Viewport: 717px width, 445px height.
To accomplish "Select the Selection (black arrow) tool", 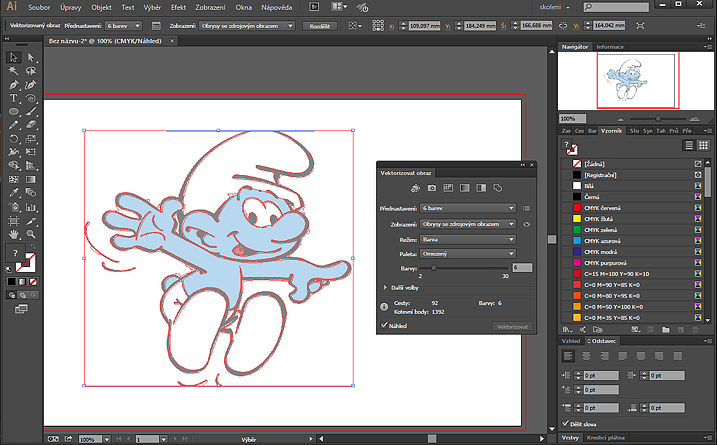I will 14,58.
